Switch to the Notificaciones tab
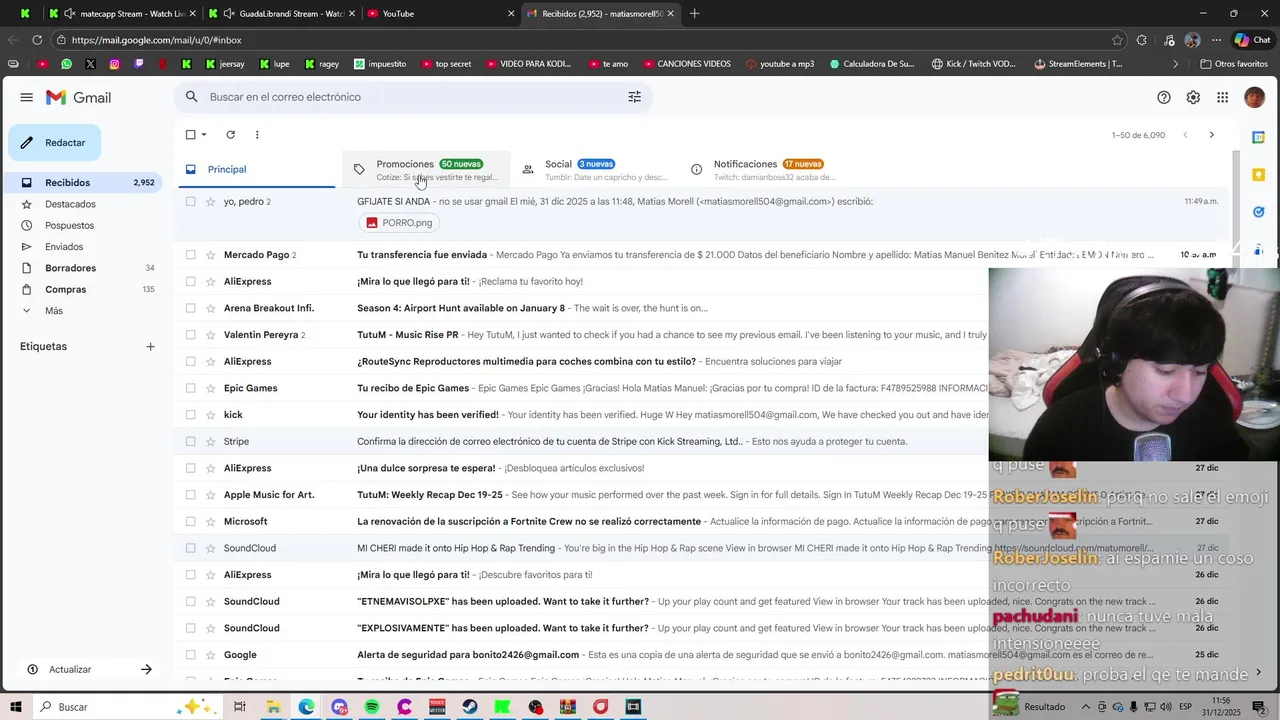 (763, 169)
